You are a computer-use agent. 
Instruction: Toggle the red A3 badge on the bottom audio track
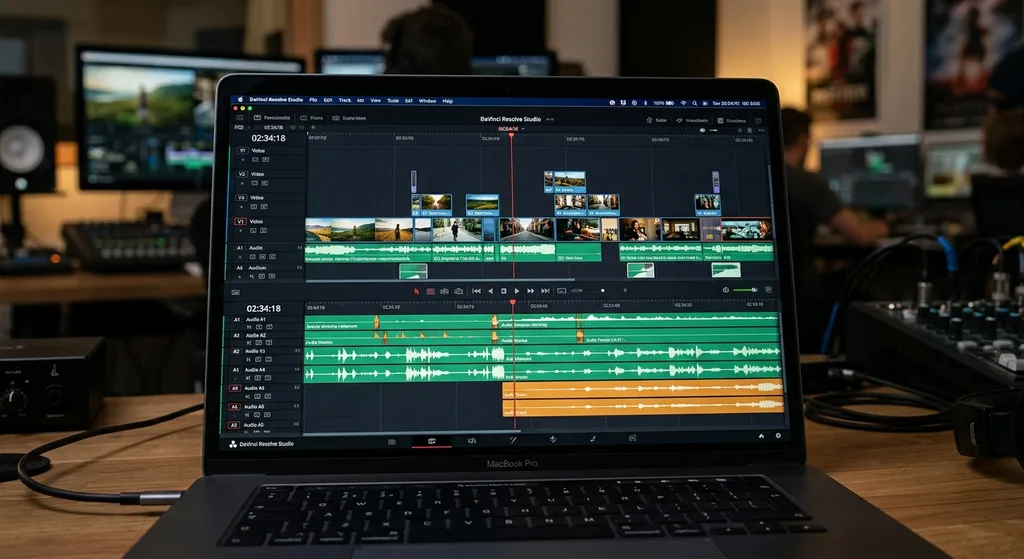233,425
